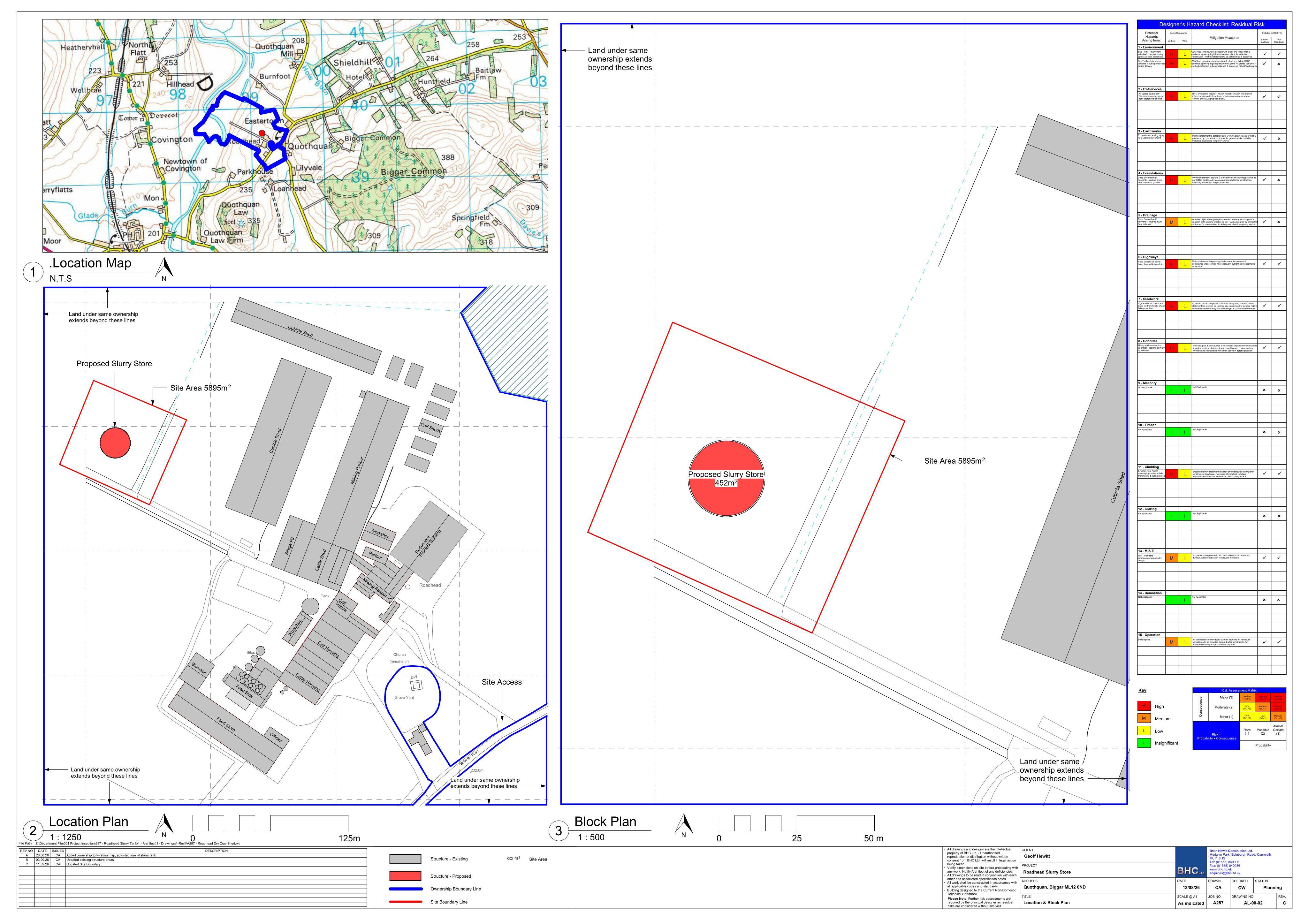Click the 'Cubicle Shed' label in the Block Plan

pyautogui.click(x=1117, y=487)
